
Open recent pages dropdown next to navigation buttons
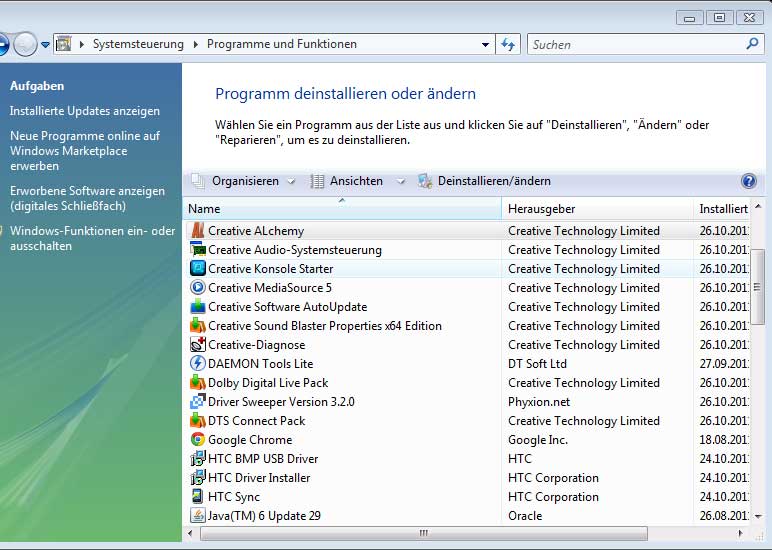(45, 44)
